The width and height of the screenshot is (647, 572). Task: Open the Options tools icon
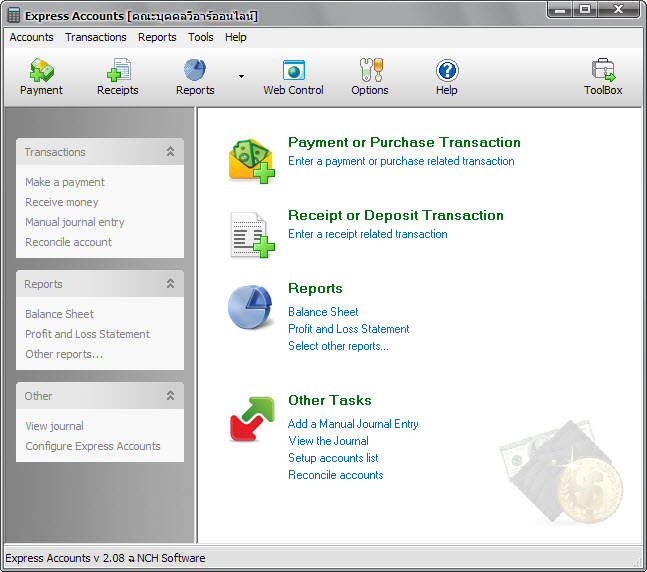coord(371,70)
